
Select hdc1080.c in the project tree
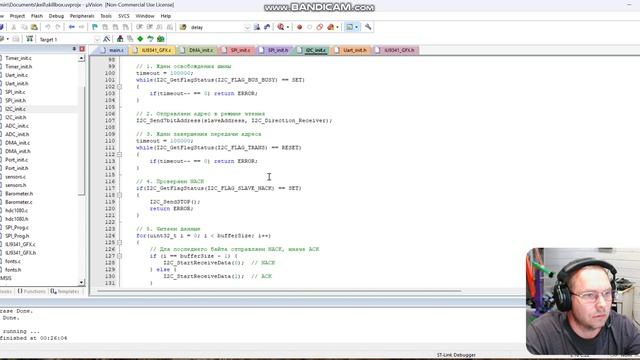click(x=16, y=211)
